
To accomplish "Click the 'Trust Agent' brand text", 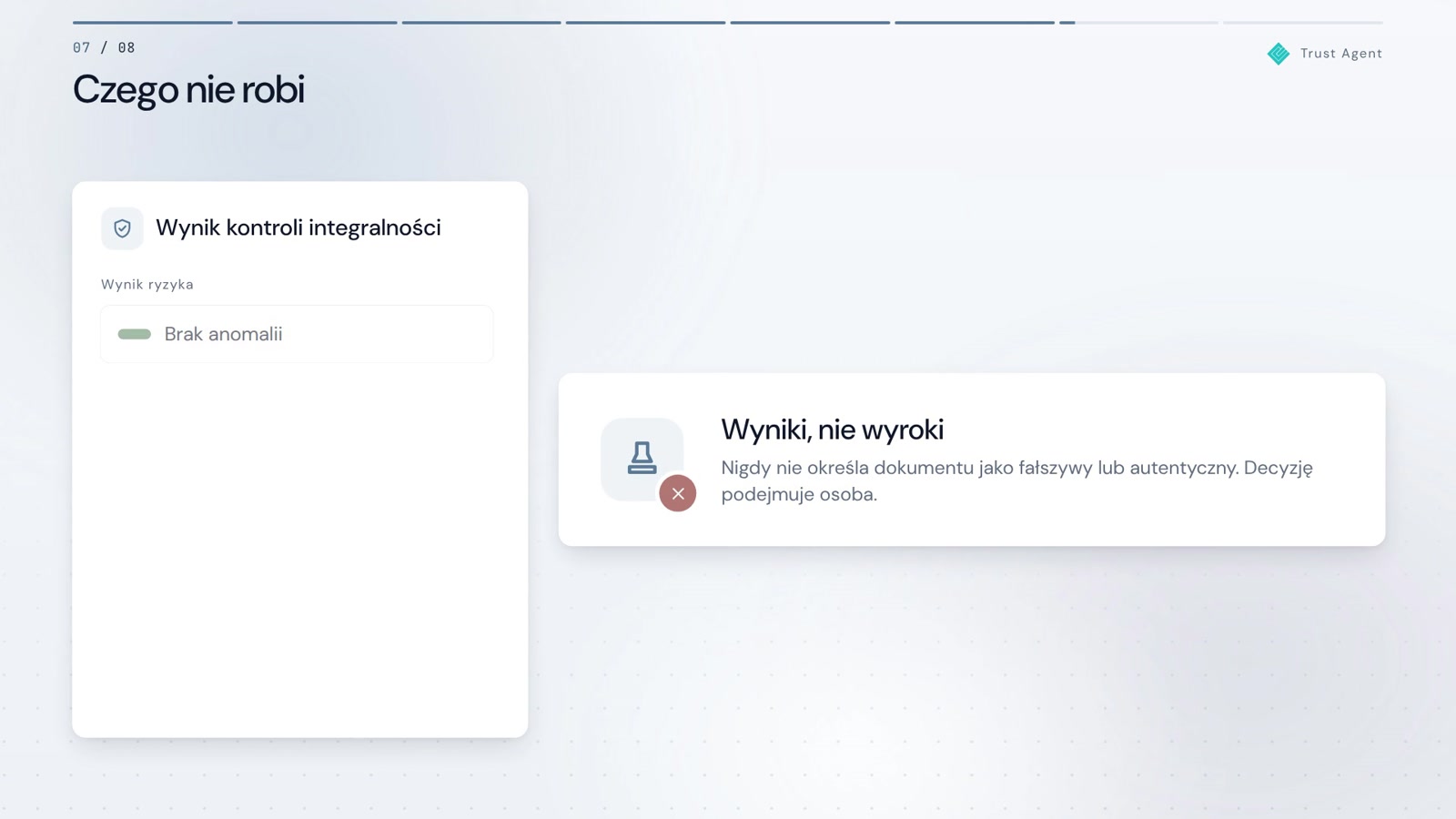I will pos(1341,54).
